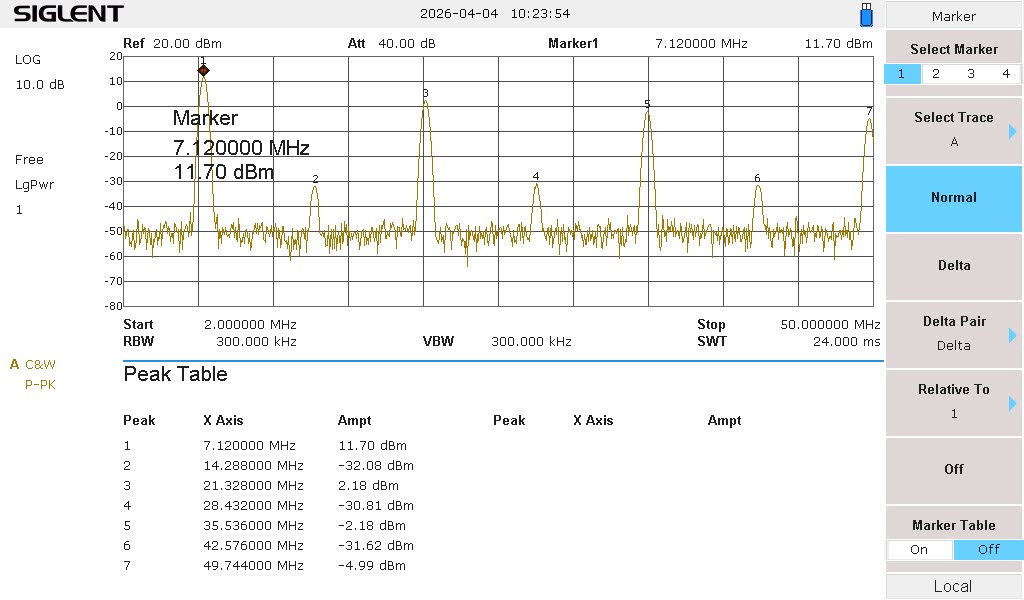The width and height of the screenshot is (1024, 600).
Task: Click the Peak Table heading
Action: [x=176, y=374]
